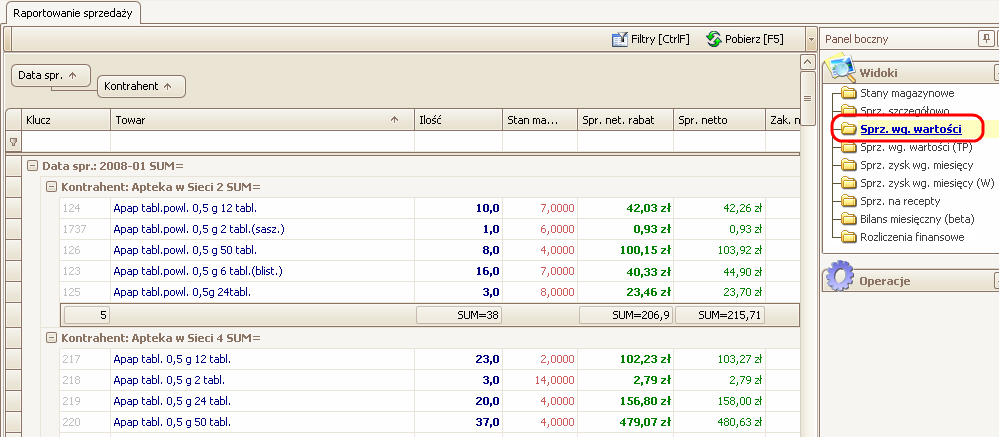The height and width of the screenshot is (437, 999).
Task: Click the Widoki magnifier icon
Action: (x=839, y=68)
